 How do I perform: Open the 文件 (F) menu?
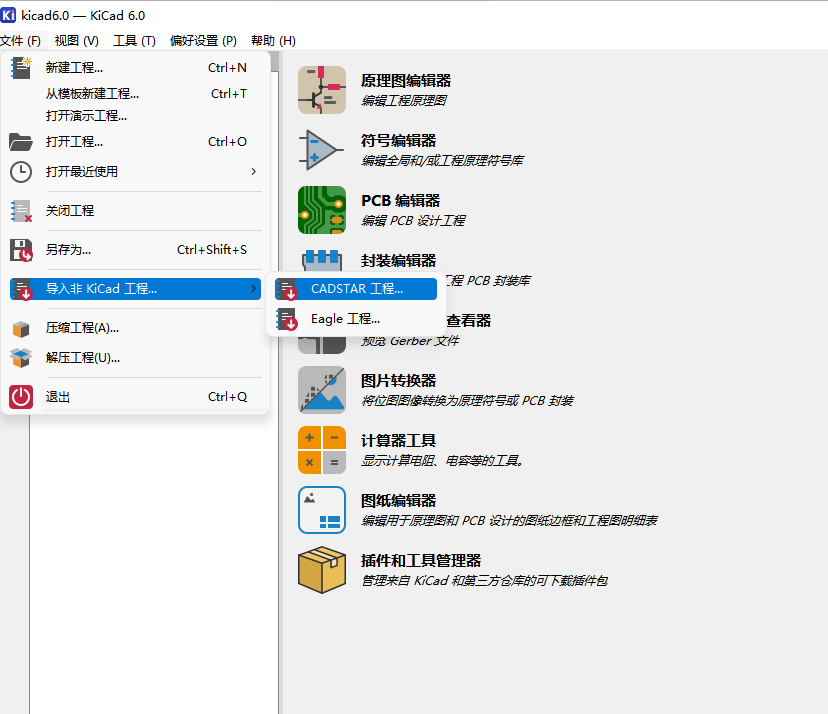21,41
